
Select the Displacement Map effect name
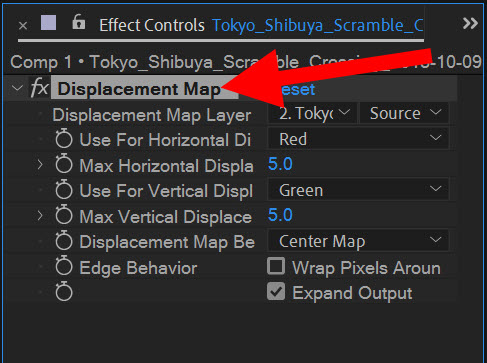coord(139,89)
